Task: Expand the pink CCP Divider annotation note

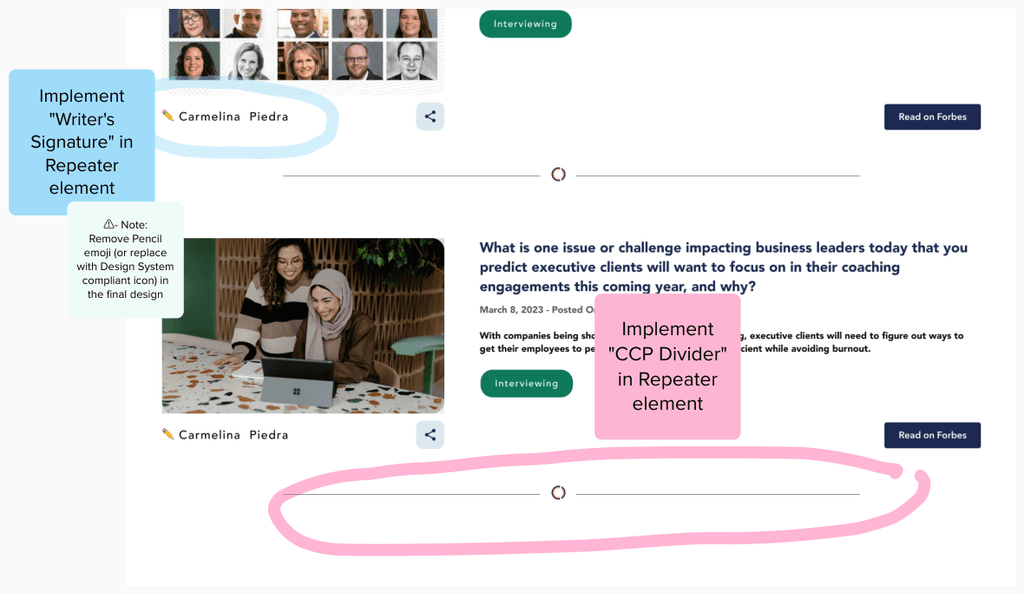Action: [667, 366]
